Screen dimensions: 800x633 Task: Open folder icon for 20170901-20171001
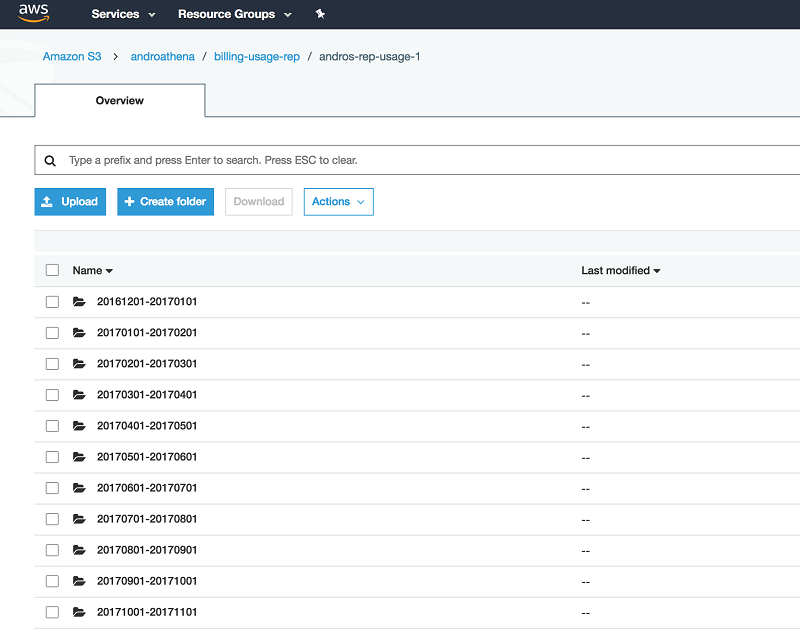[x=79, y=581]
